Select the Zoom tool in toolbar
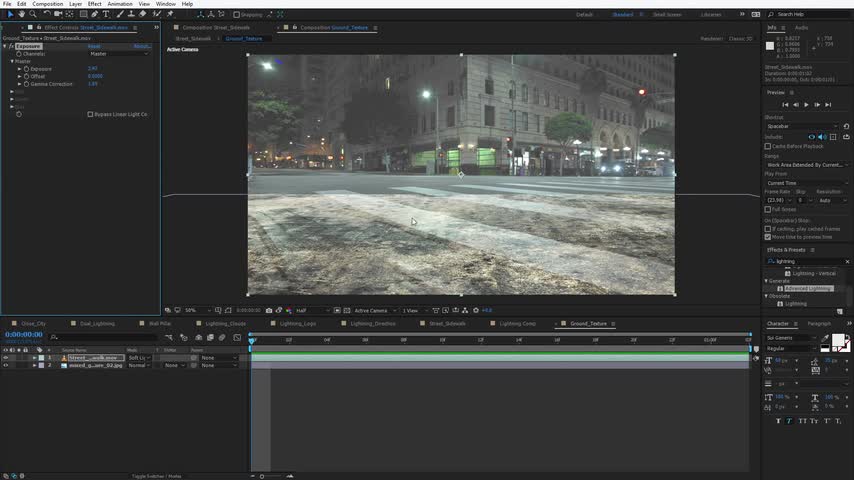Viewport: 854px width, 480px height. [x=32, y=14]
